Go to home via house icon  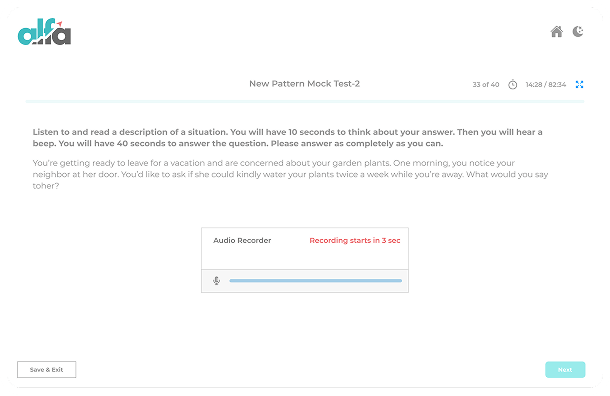(x=556, y=32)
